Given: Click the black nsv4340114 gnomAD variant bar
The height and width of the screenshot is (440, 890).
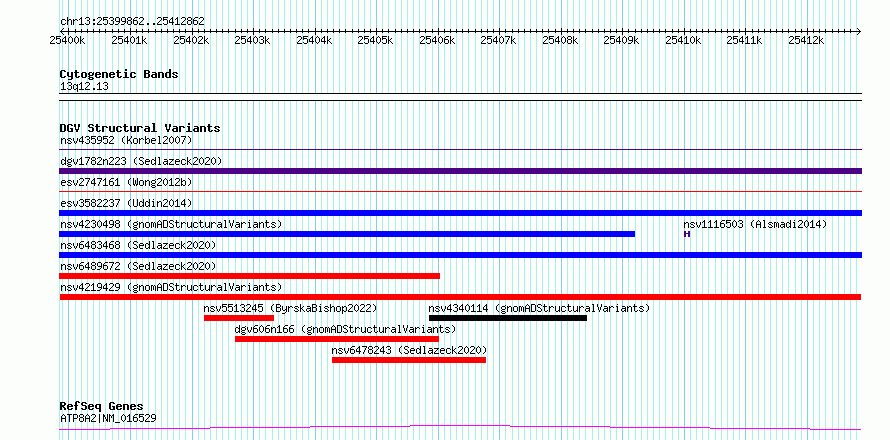Looking at the screenshot, I should pos(507,318).
